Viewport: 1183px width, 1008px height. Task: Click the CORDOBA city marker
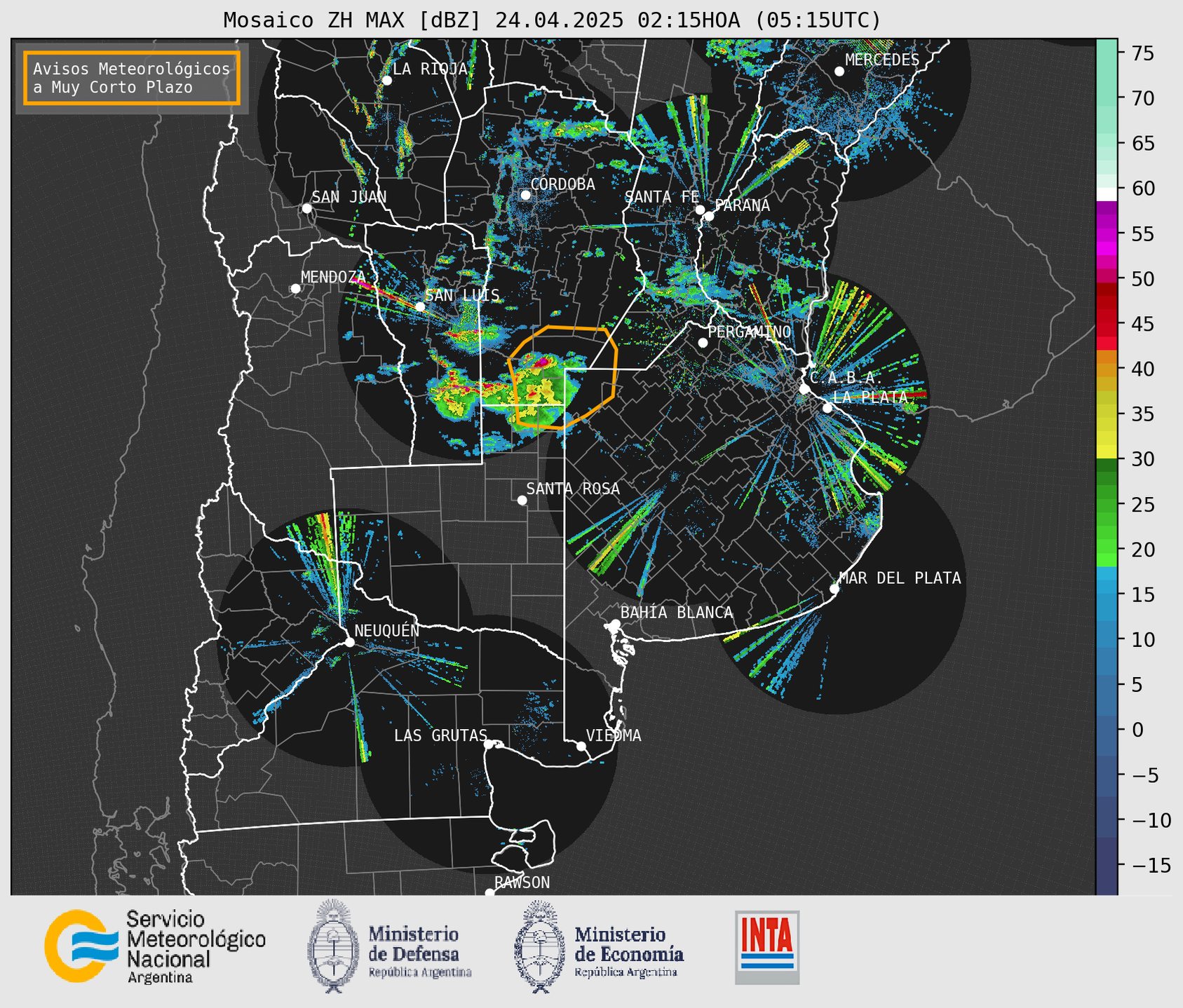click(525, 195)
